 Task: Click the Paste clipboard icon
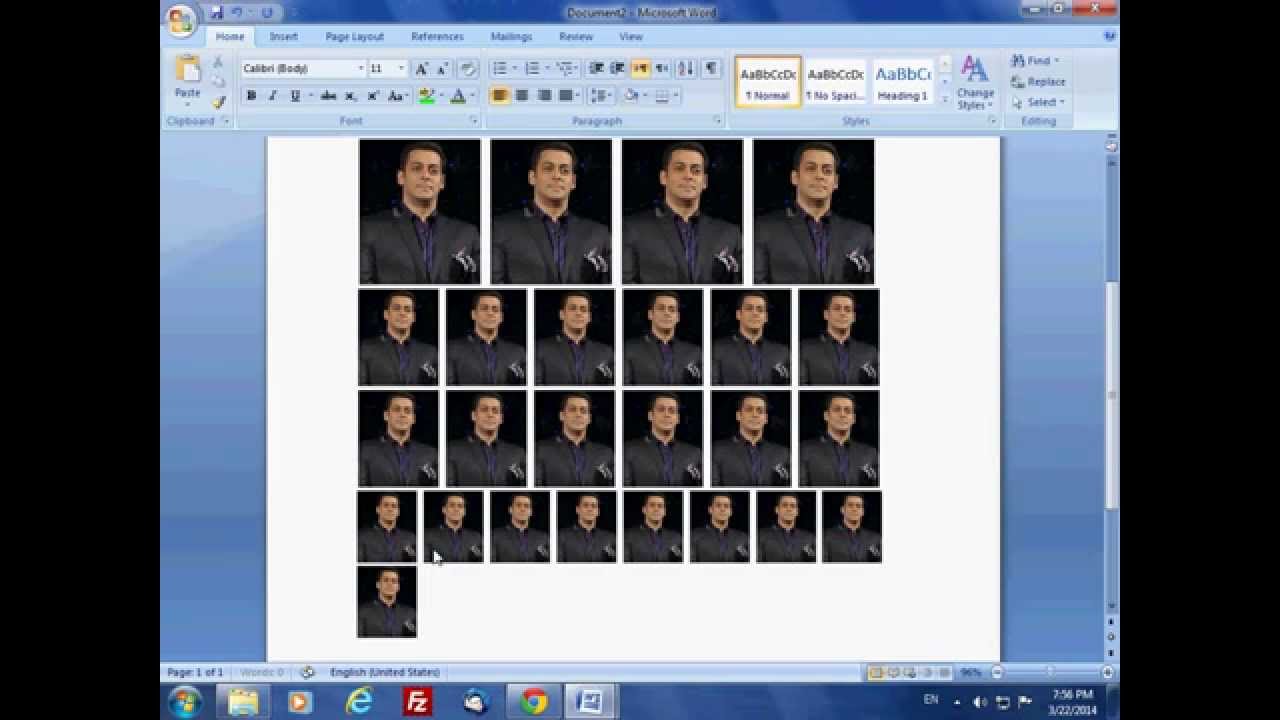188,68
